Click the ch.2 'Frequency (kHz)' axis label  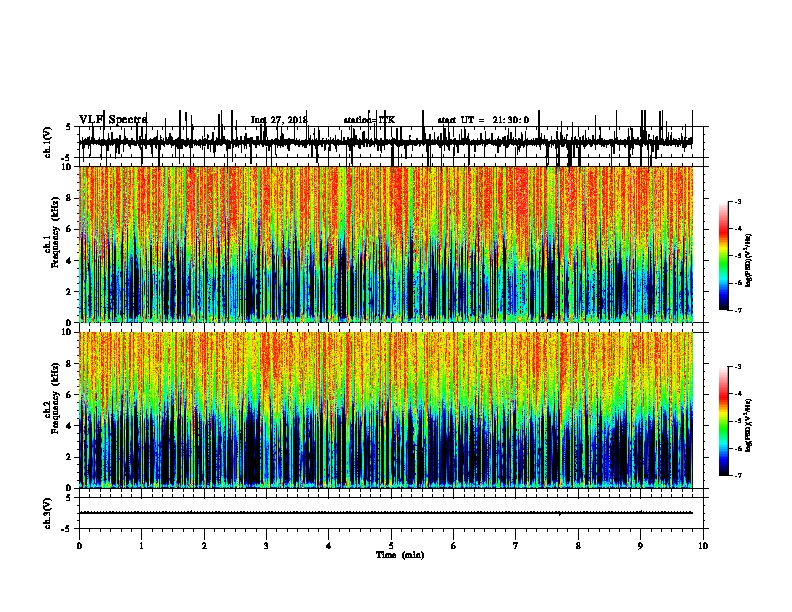55,398
